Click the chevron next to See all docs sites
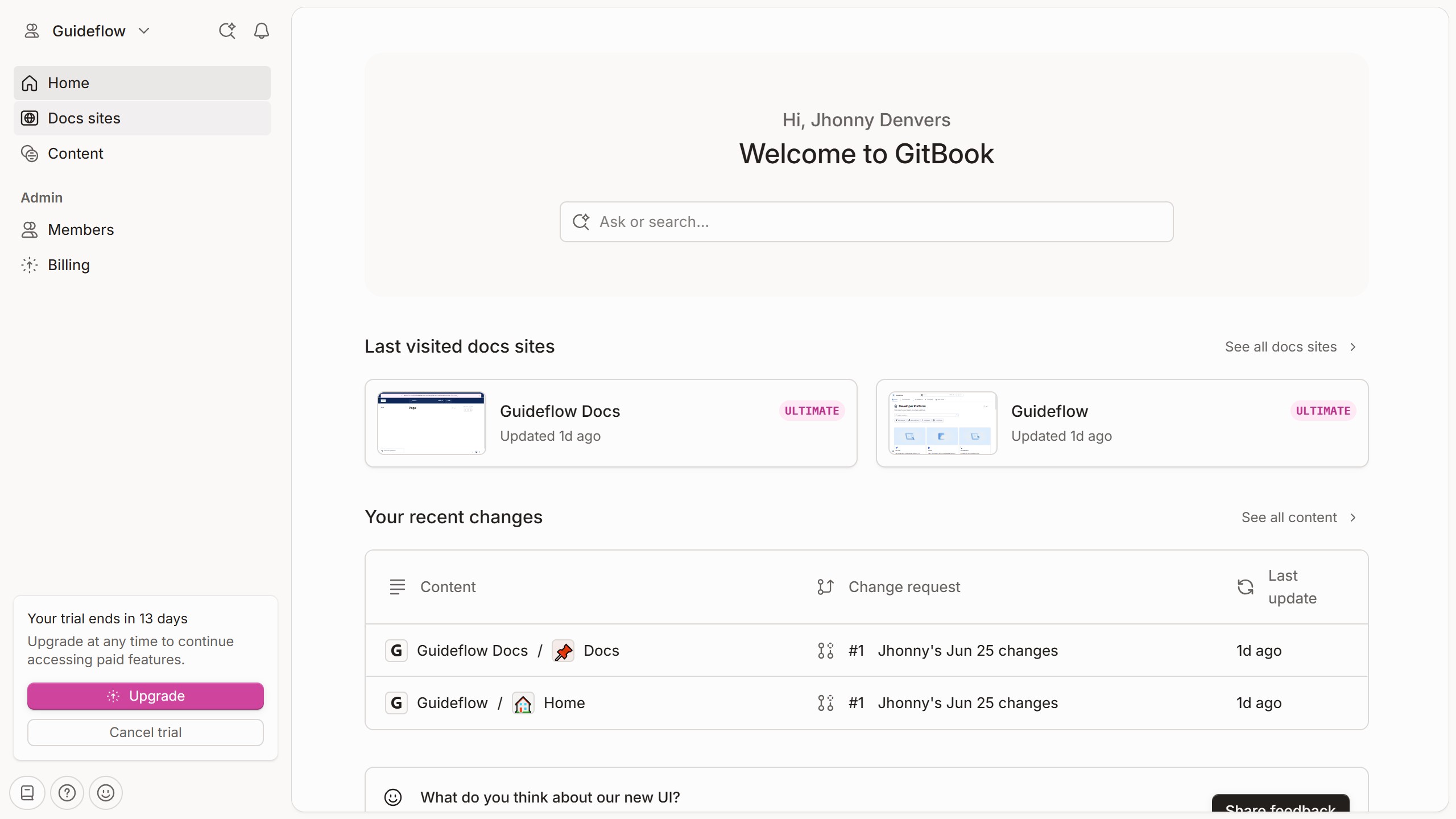 (1353, 347)
